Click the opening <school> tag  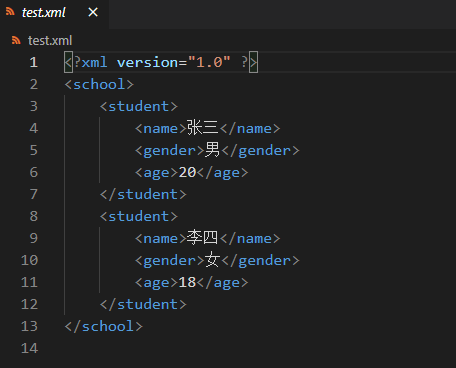coord(99,84)
